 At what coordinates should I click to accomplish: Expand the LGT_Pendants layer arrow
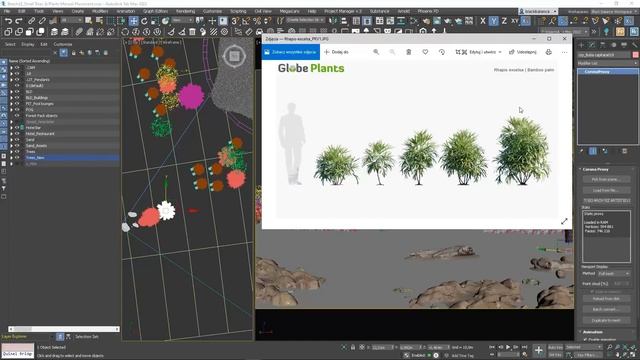[11, 80]
